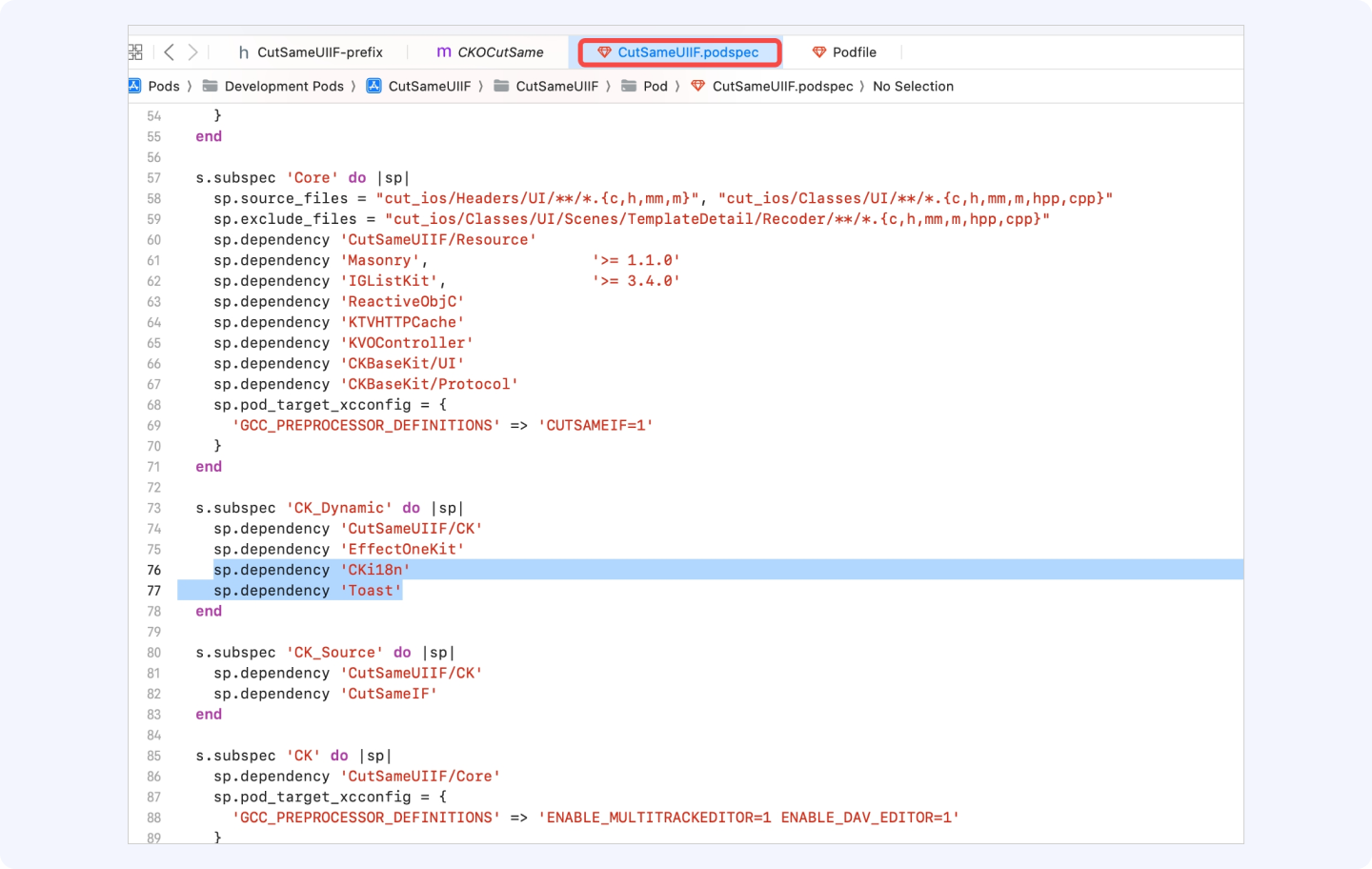This screenshot has width=1372, height=869.
Task: Click the ruby icon beside CutSameUIIF.podspec breadcrumb
Action: coord(698,86)
